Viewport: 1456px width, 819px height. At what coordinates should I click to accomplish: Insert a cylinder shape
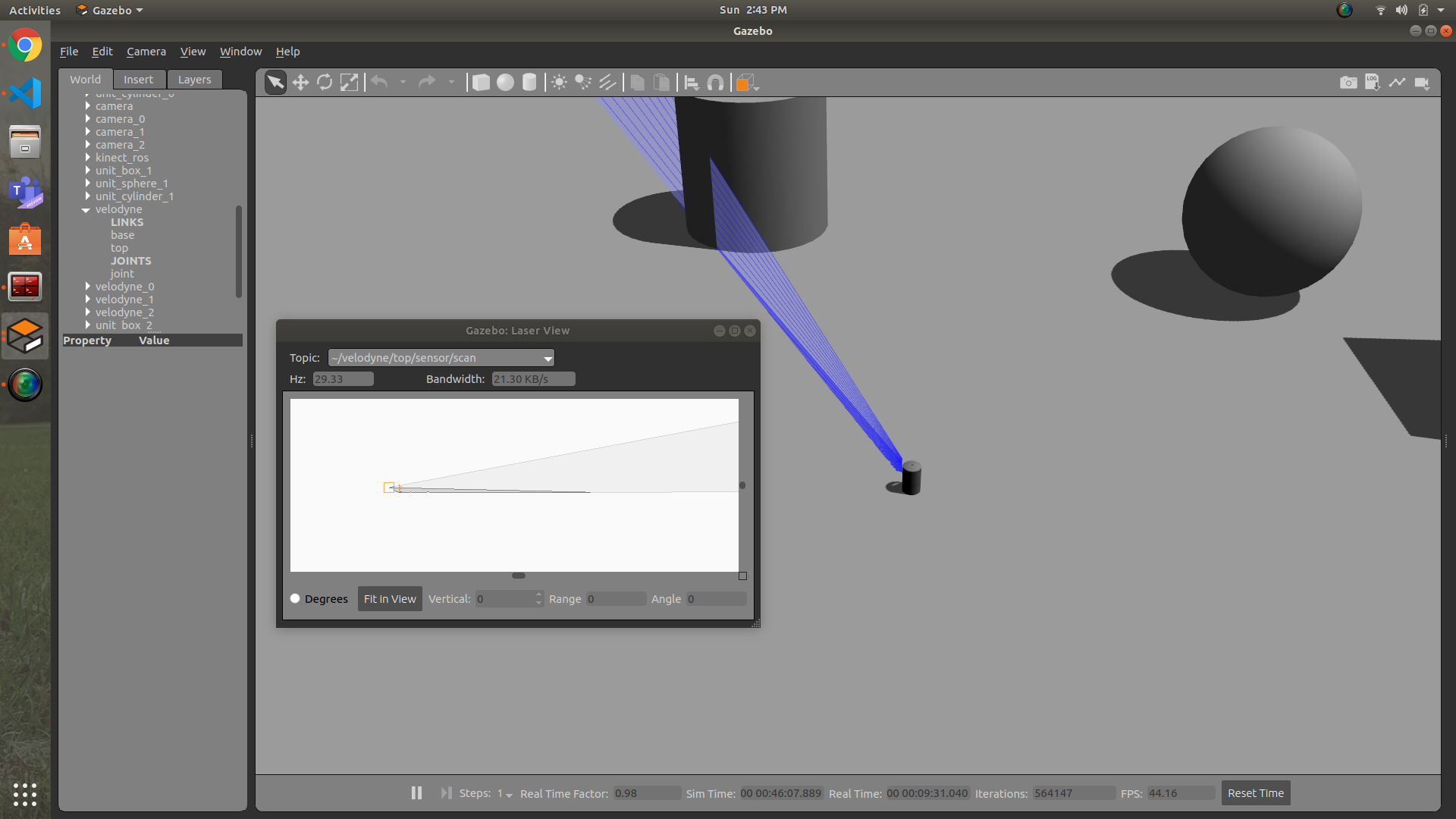tap(529, 83)
